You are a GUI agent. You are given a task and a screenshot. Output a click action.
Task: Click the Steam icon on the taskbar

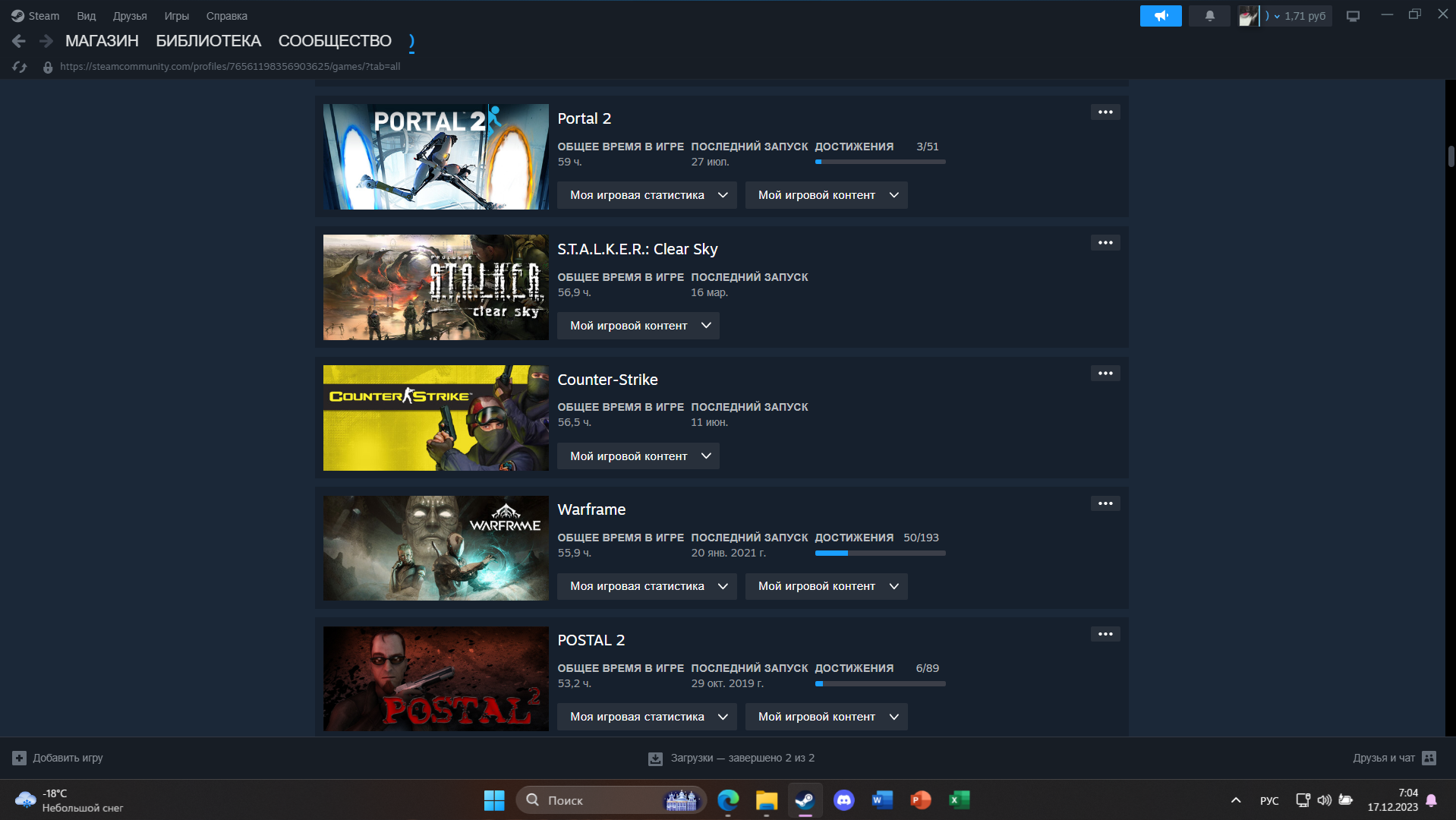[805, 800]
